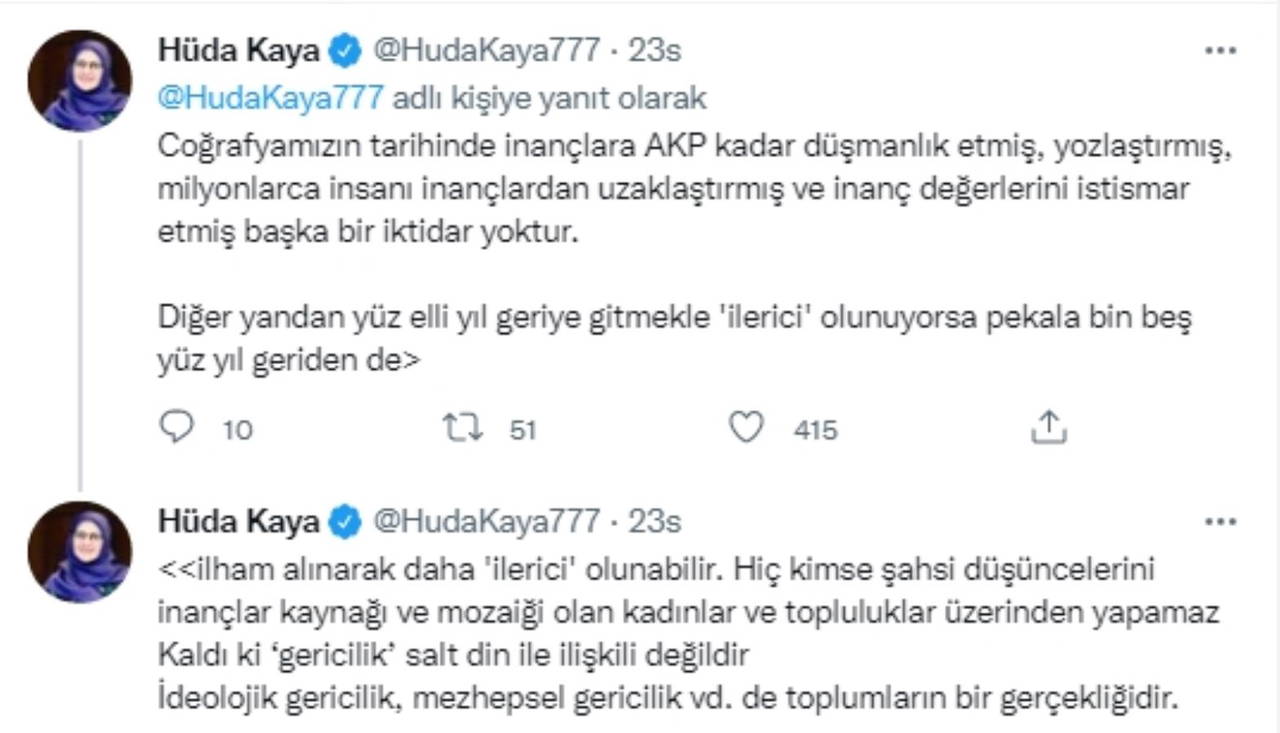The image size is (1280, 733).
Task: Open the profile picture beside second tweet
Action: pyautogui.click(x=79, y=551)
